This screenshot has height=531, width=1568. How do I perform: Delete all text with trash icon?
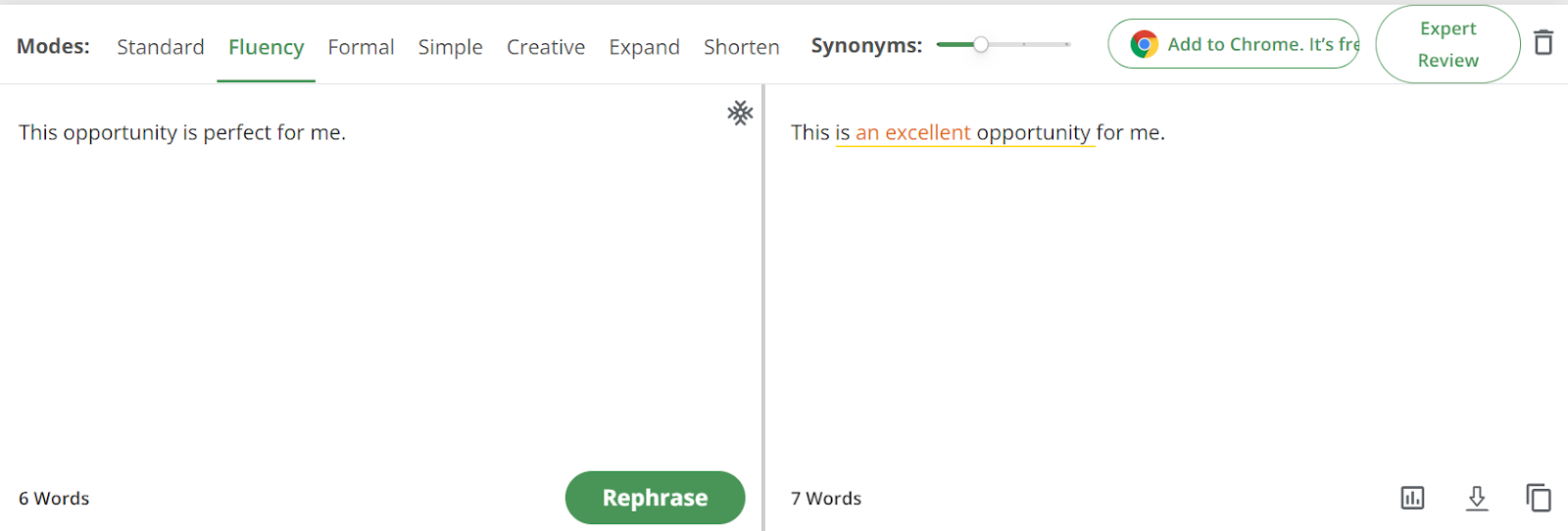click(1543, 43)
